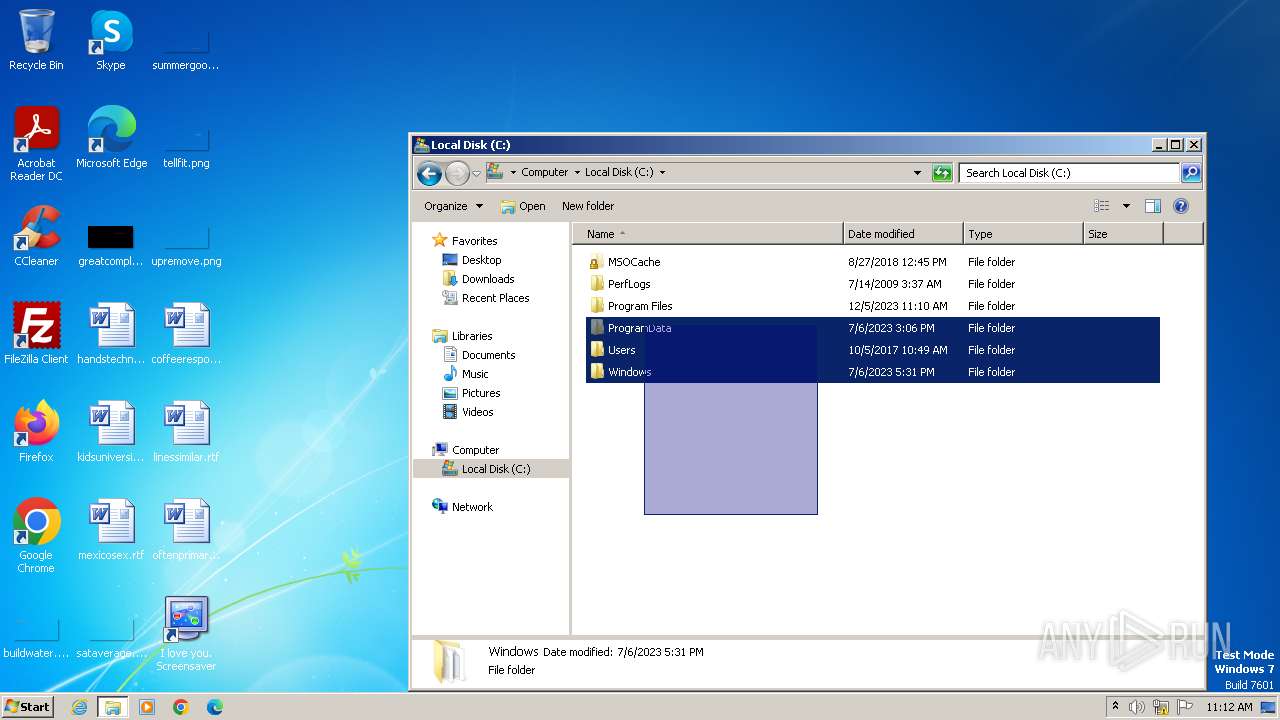Image resolution: width=1280 pixels, height=720 pixels.
Task: Click the Refresh button beside the address bar
Action: [x=942, y=173]
